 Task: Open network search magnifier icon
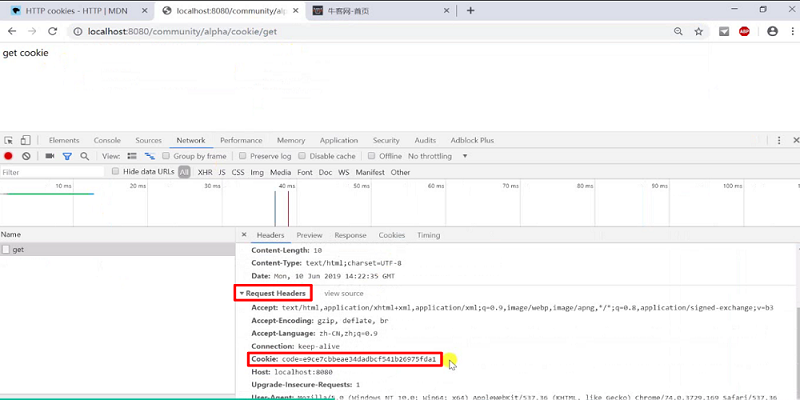point(85,156)
